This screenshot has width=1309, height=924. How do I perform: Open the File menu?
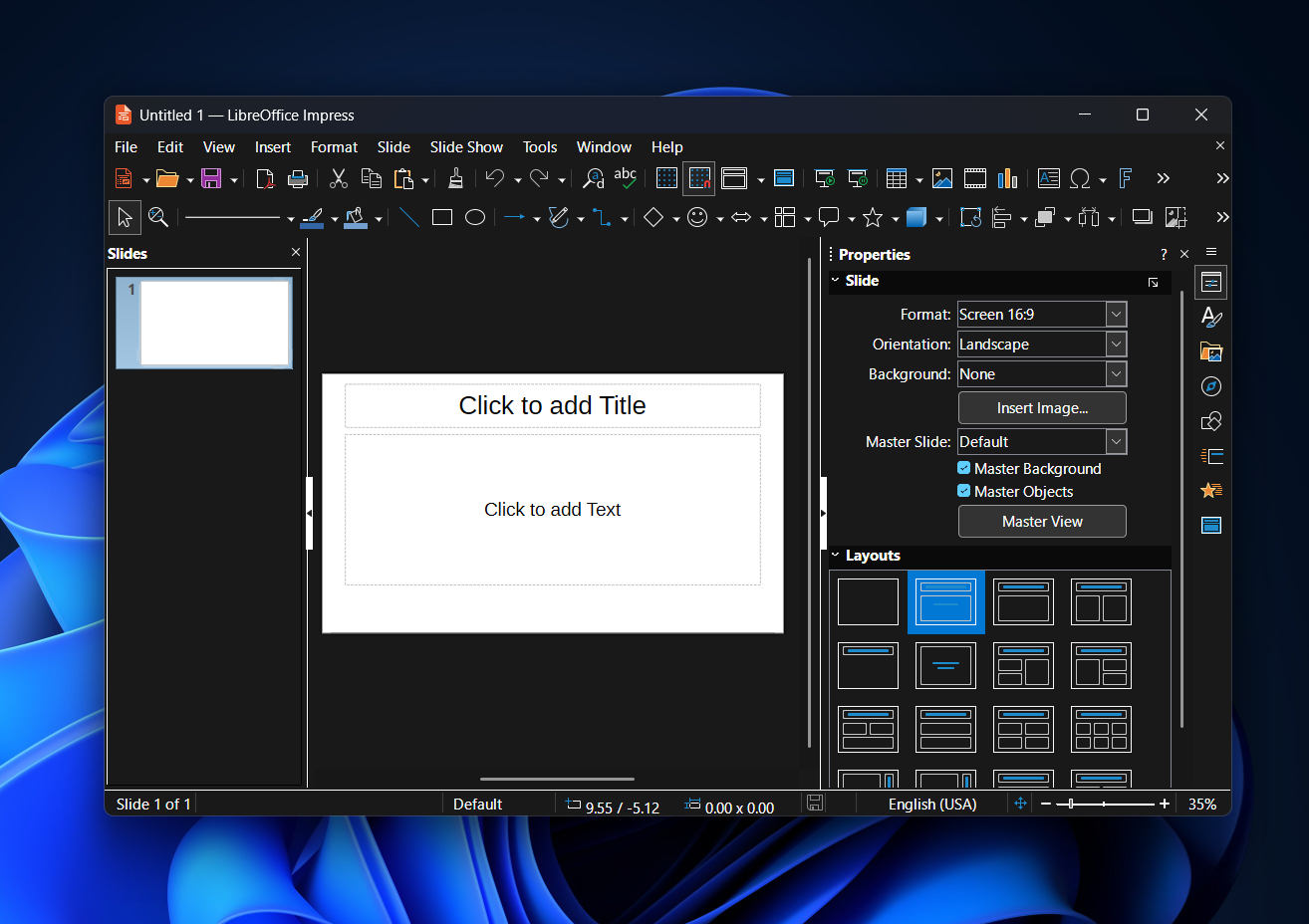coord(127,147)
